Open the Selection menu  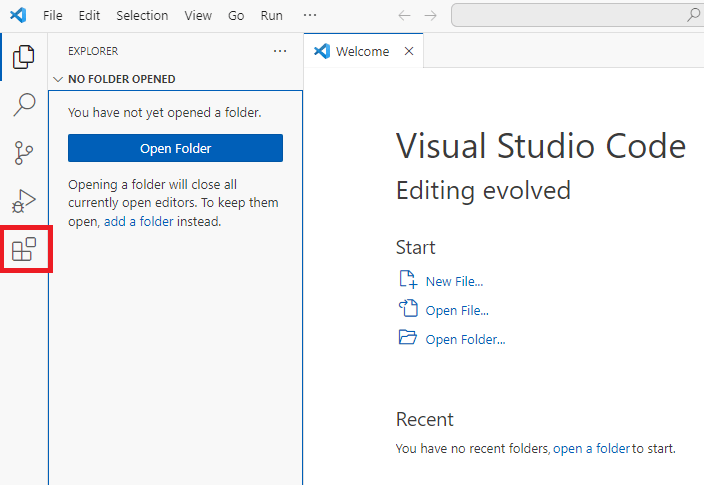(x=142, y=16)
